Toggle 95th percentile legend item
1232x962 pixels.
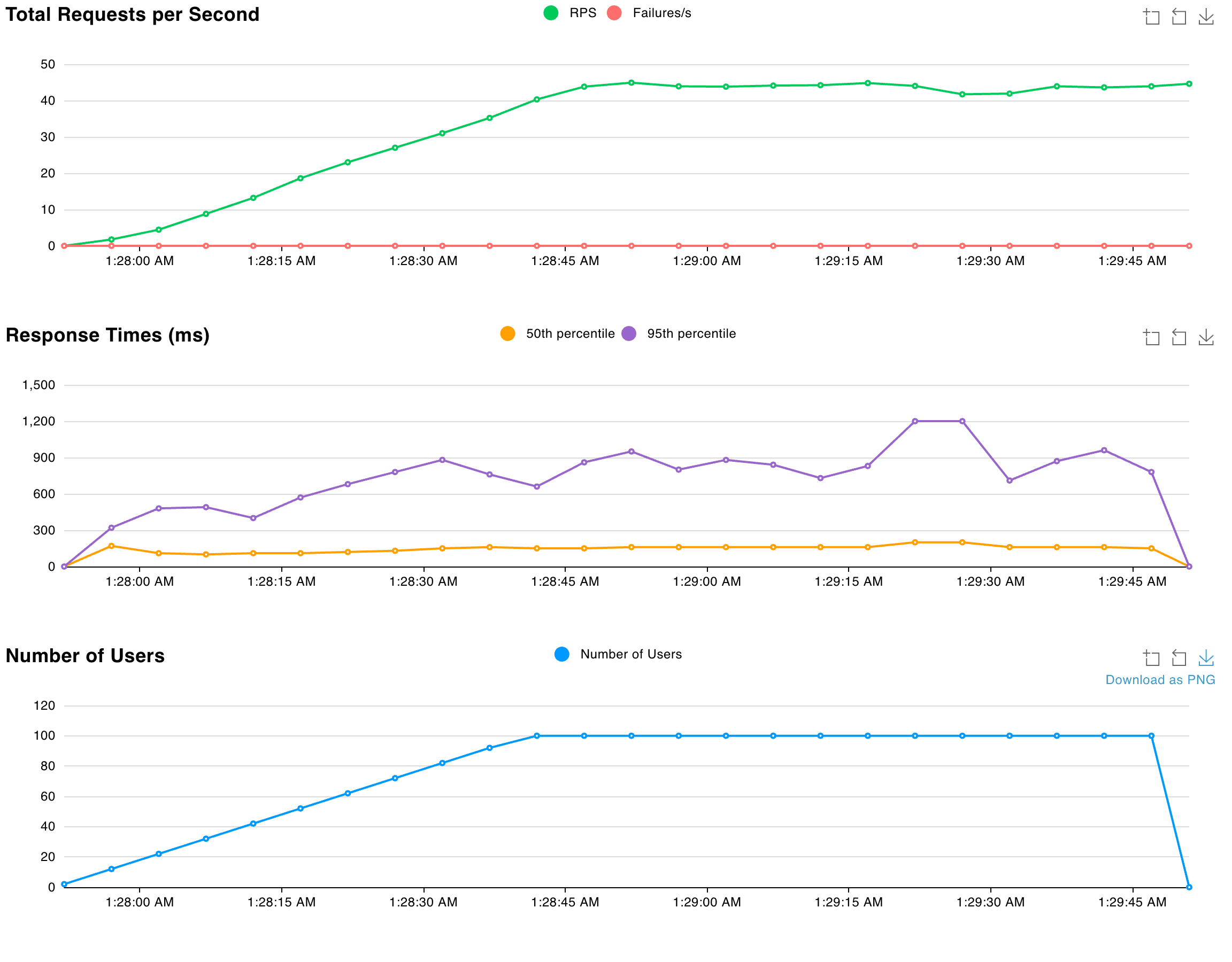(x=691, y=334)
